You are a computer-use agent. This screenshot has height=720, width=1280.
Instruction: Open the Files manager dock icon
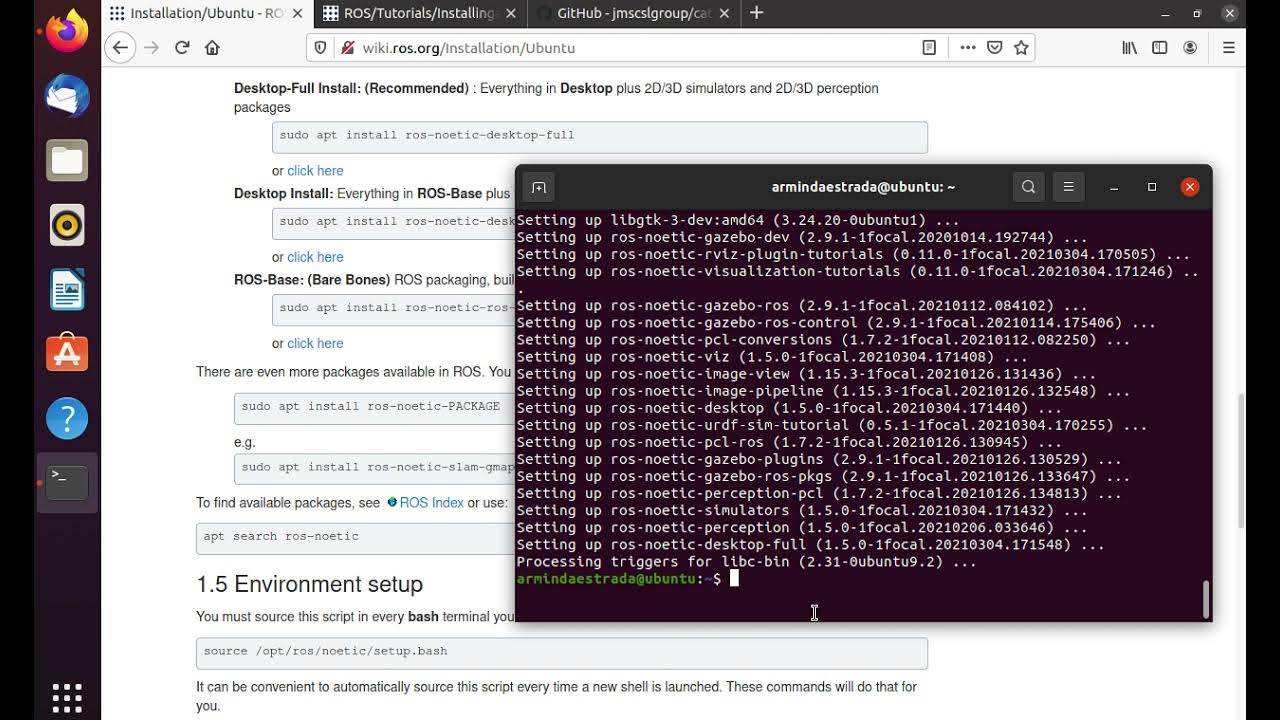67,160
